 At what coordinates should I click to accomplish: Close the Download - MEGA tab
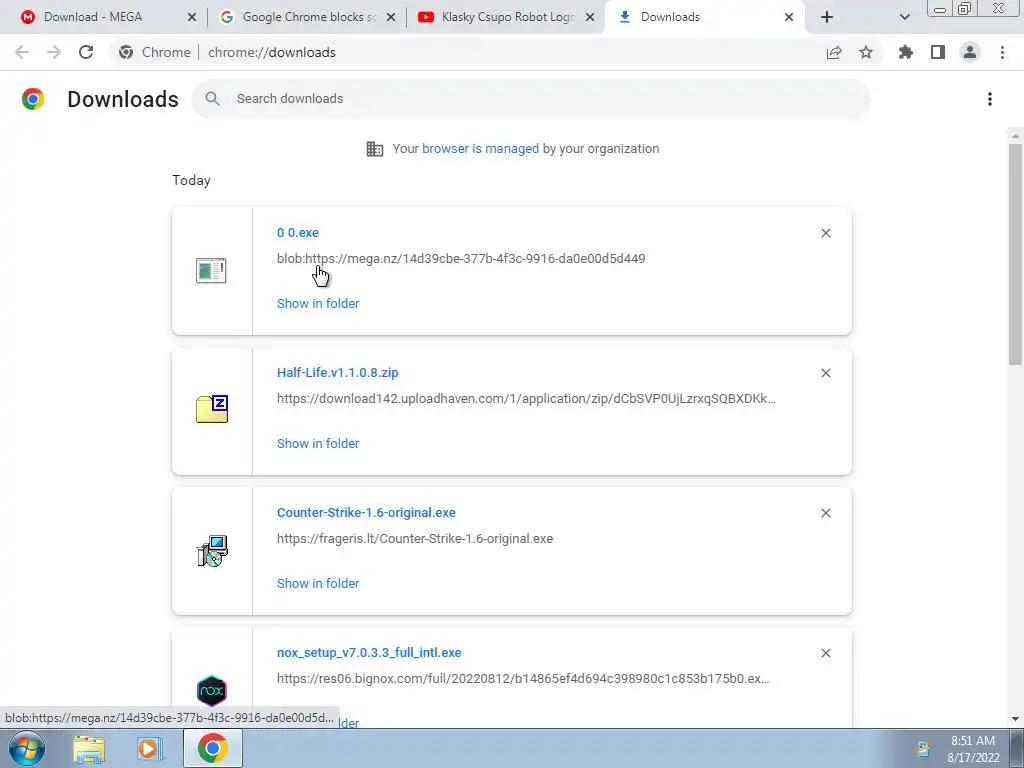[192, 17]
